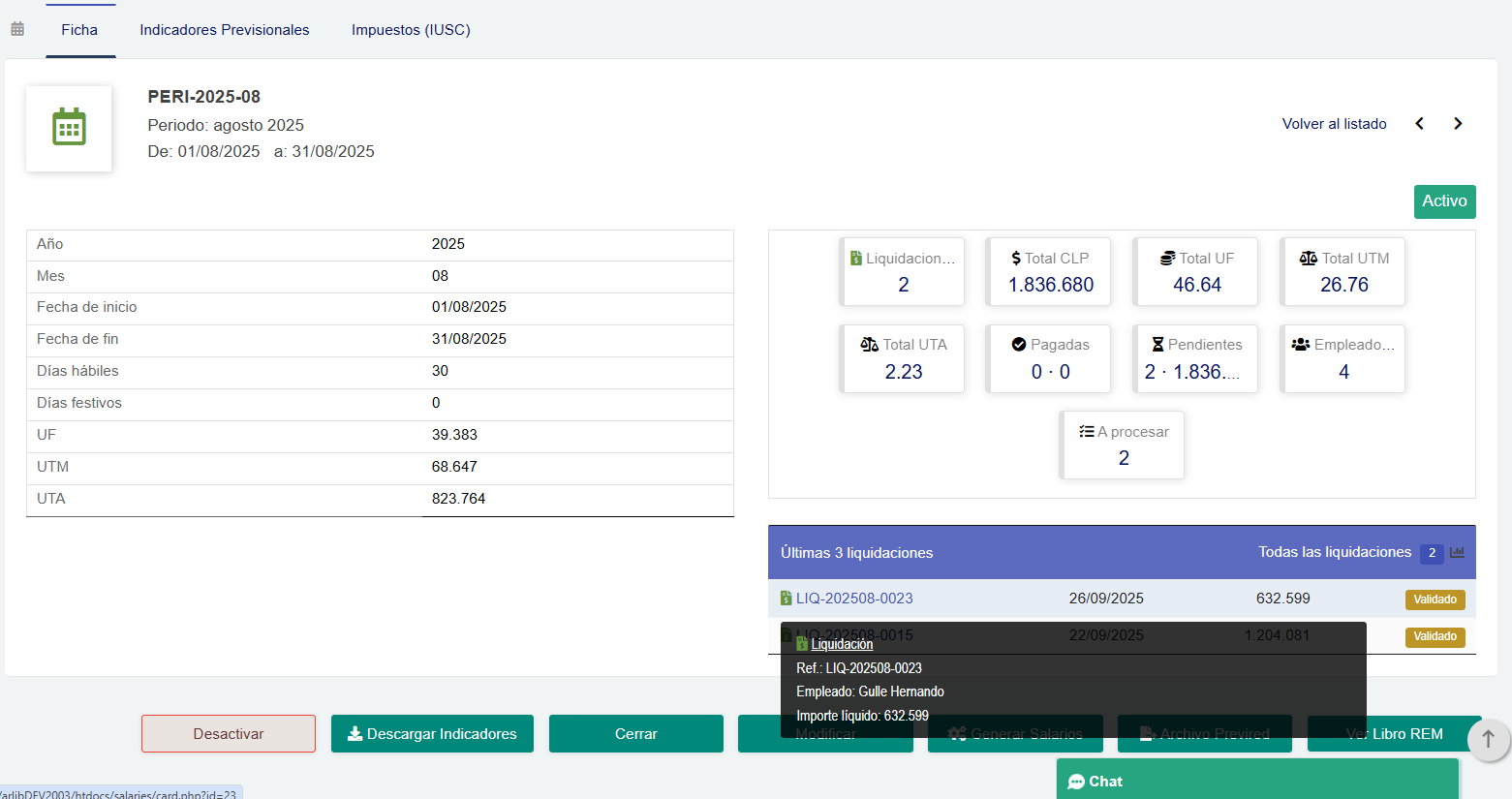
Task: Go to next period with right chevron
Action: pyautogui.click(x=1458, y=124)
